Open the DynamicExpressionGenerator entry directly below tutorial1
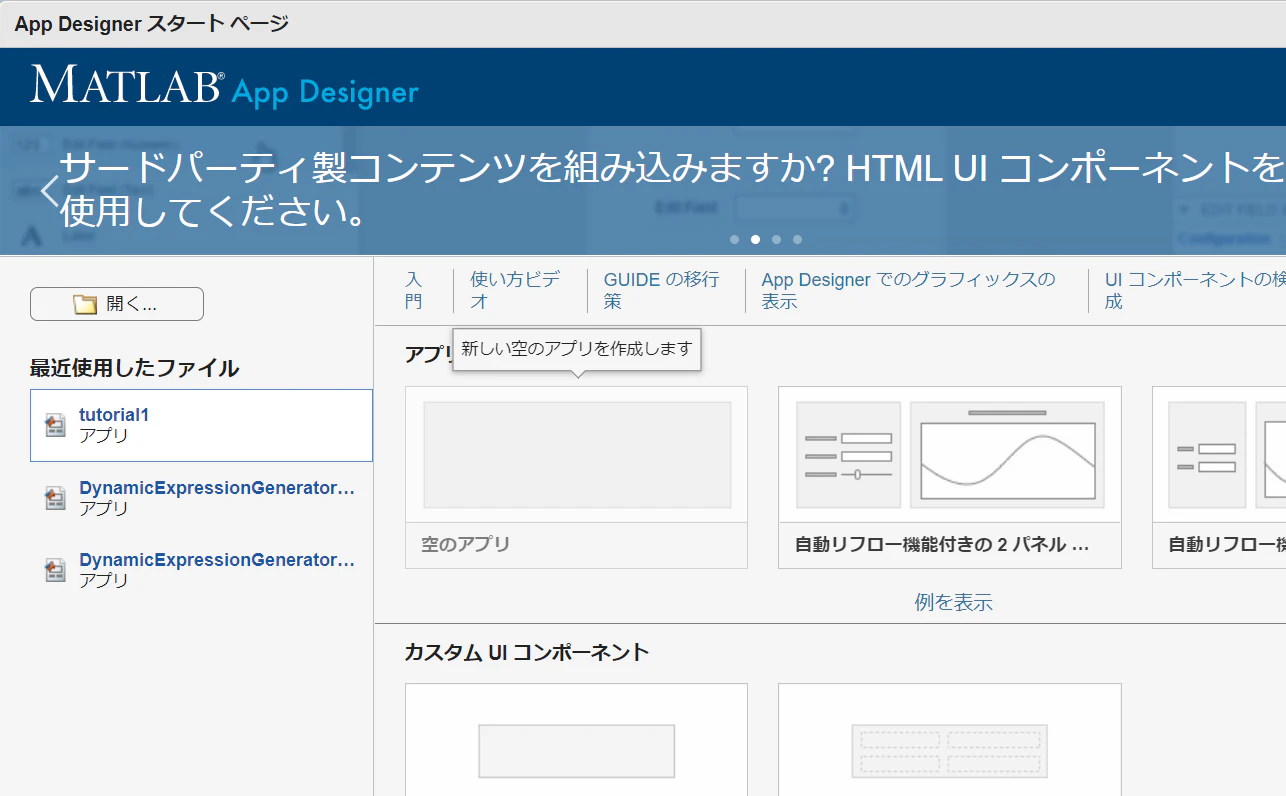Image resolution: width=1286 pixels, height=796 pixels. tap(201, 498)
